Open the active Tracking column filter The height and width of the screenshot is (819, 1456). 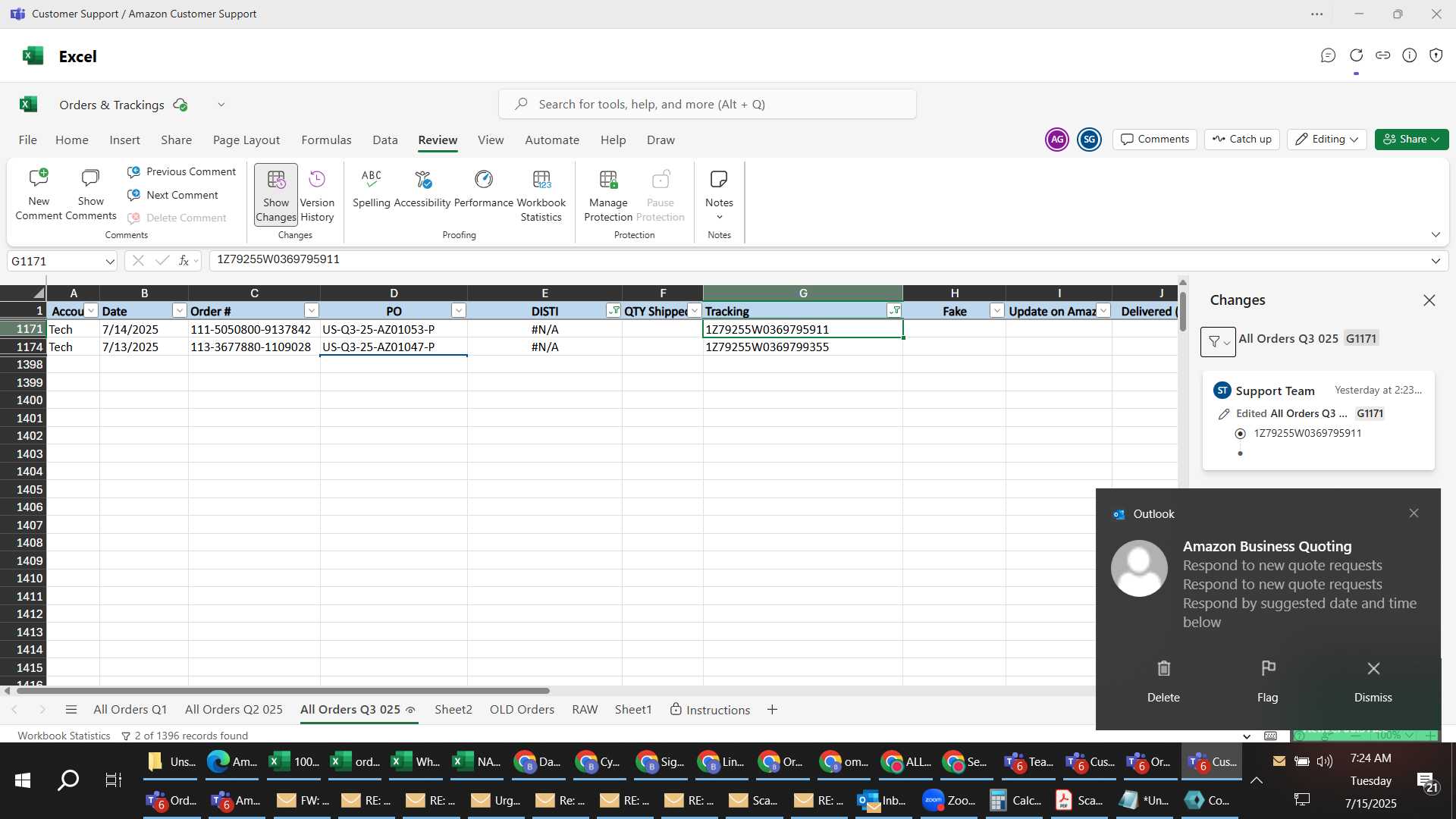click(x=895, y=311)
